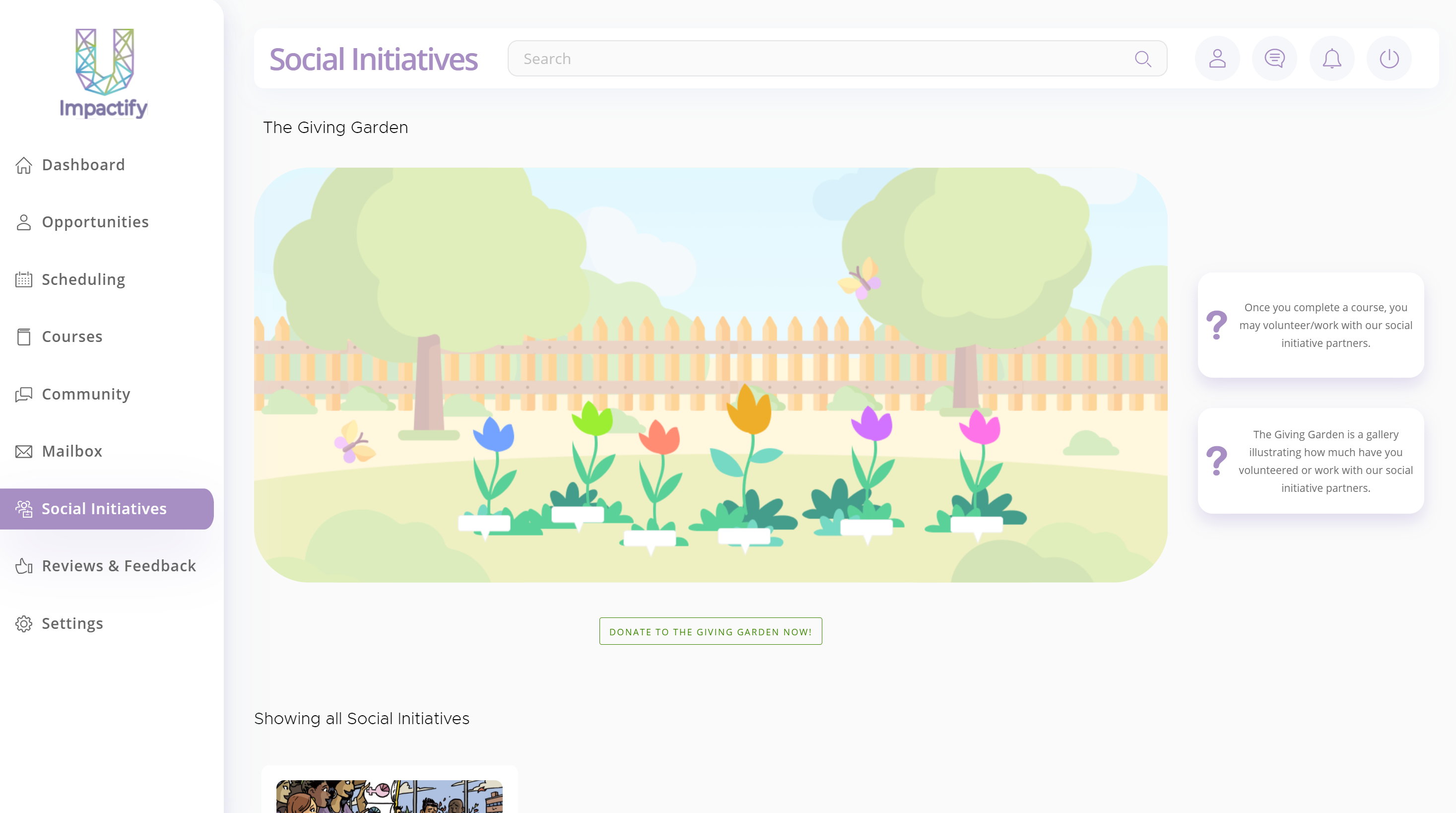Open Reviews & Feedback page
This screenshot has height=813, width=1456.
(119, 565)
